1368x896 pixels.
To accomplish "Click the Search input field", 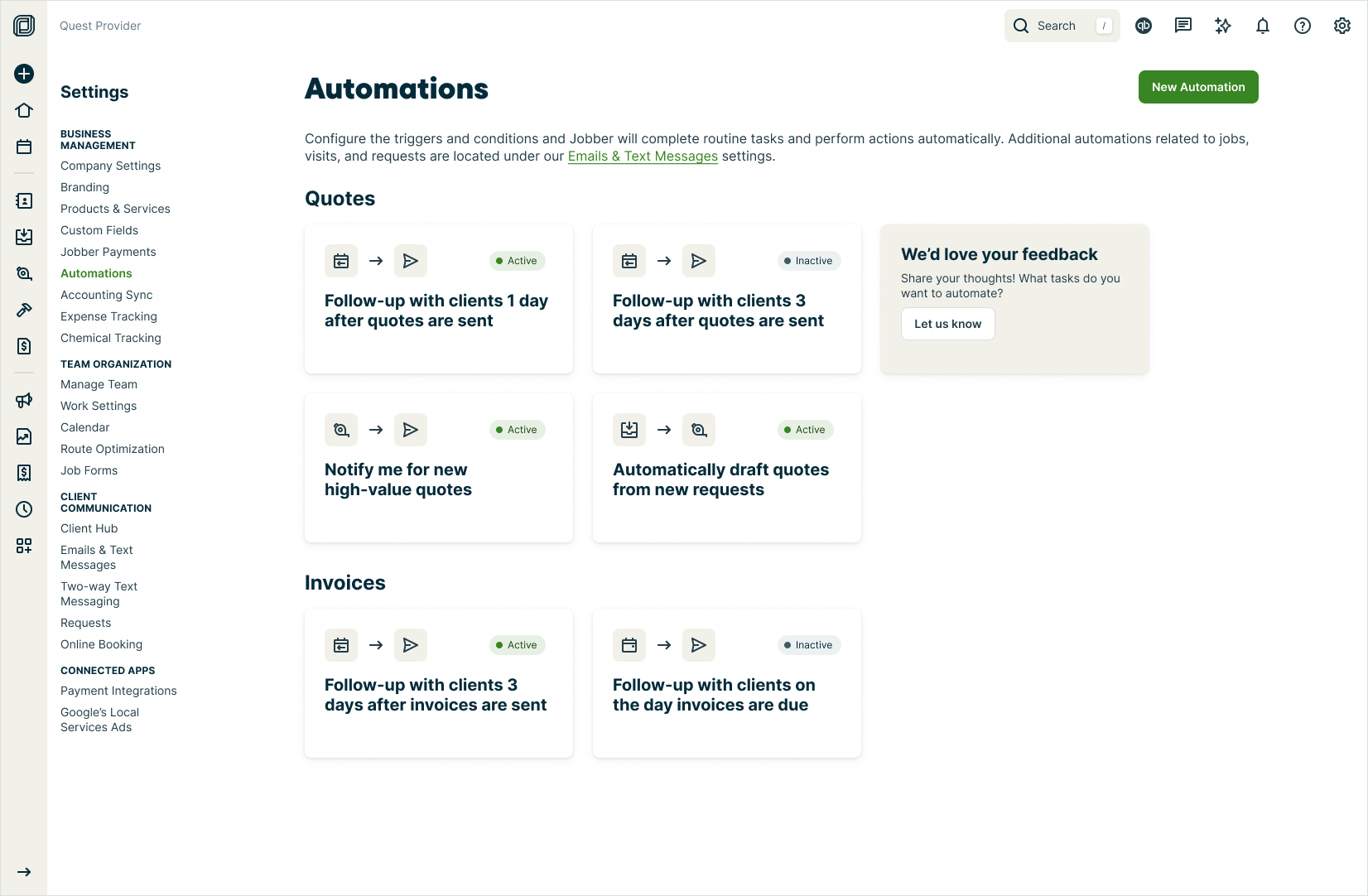I will (1062, 26).
